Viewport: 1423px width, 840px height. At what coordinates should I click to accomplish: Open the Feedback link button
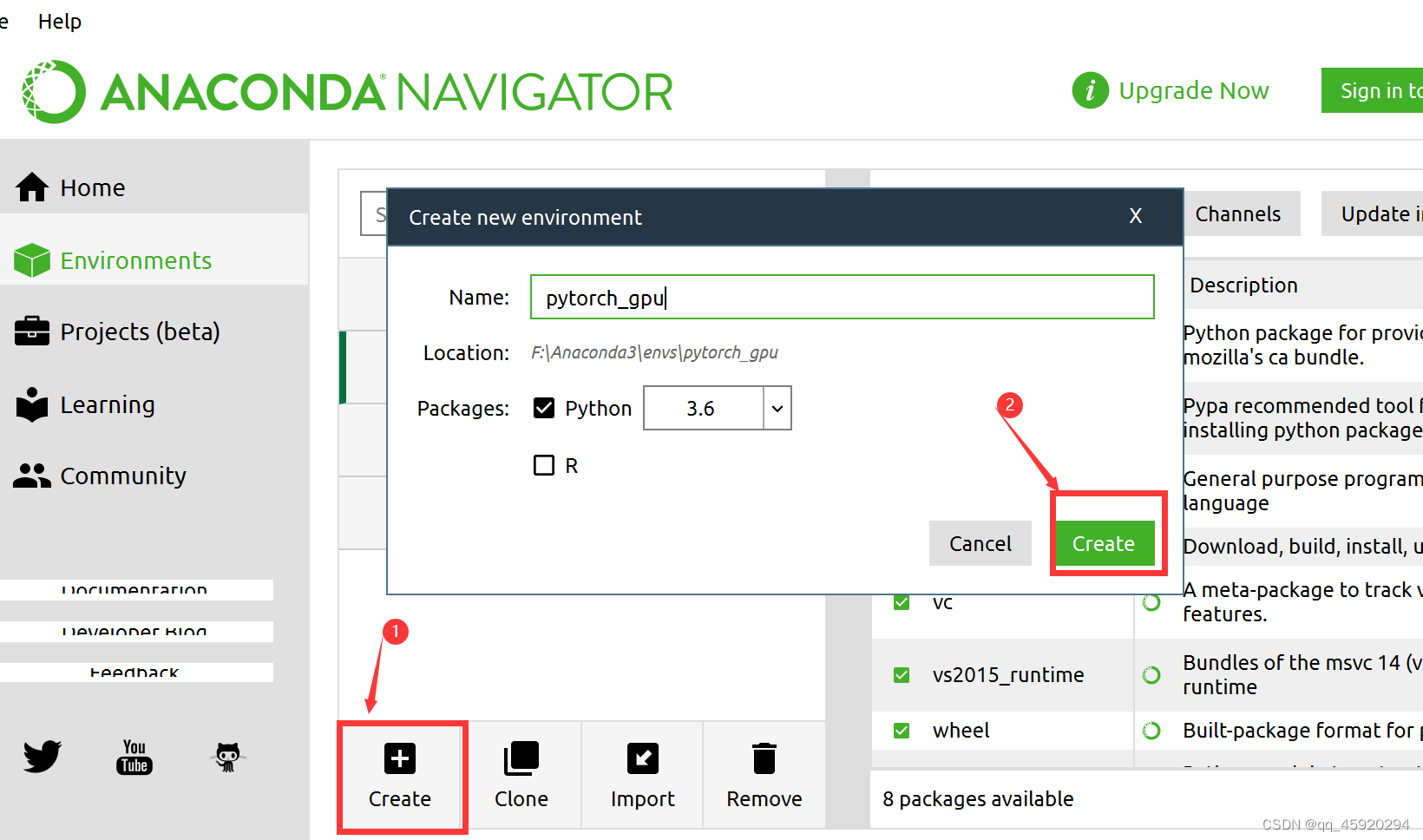(x=136, y=672)
